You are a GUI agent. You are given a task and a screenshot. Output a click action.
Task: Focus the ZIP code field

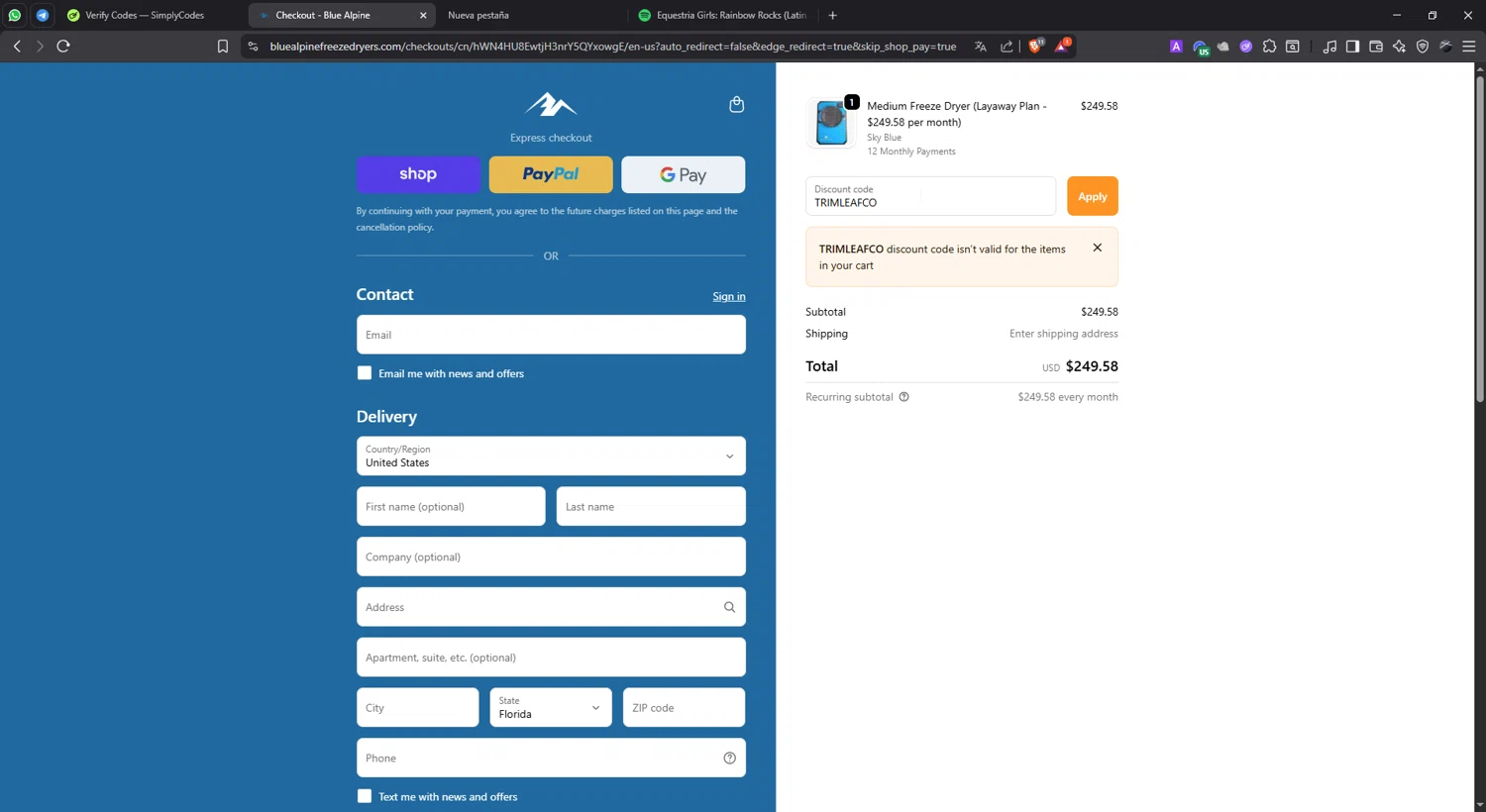pyautogui.click(x=684, y=708)
